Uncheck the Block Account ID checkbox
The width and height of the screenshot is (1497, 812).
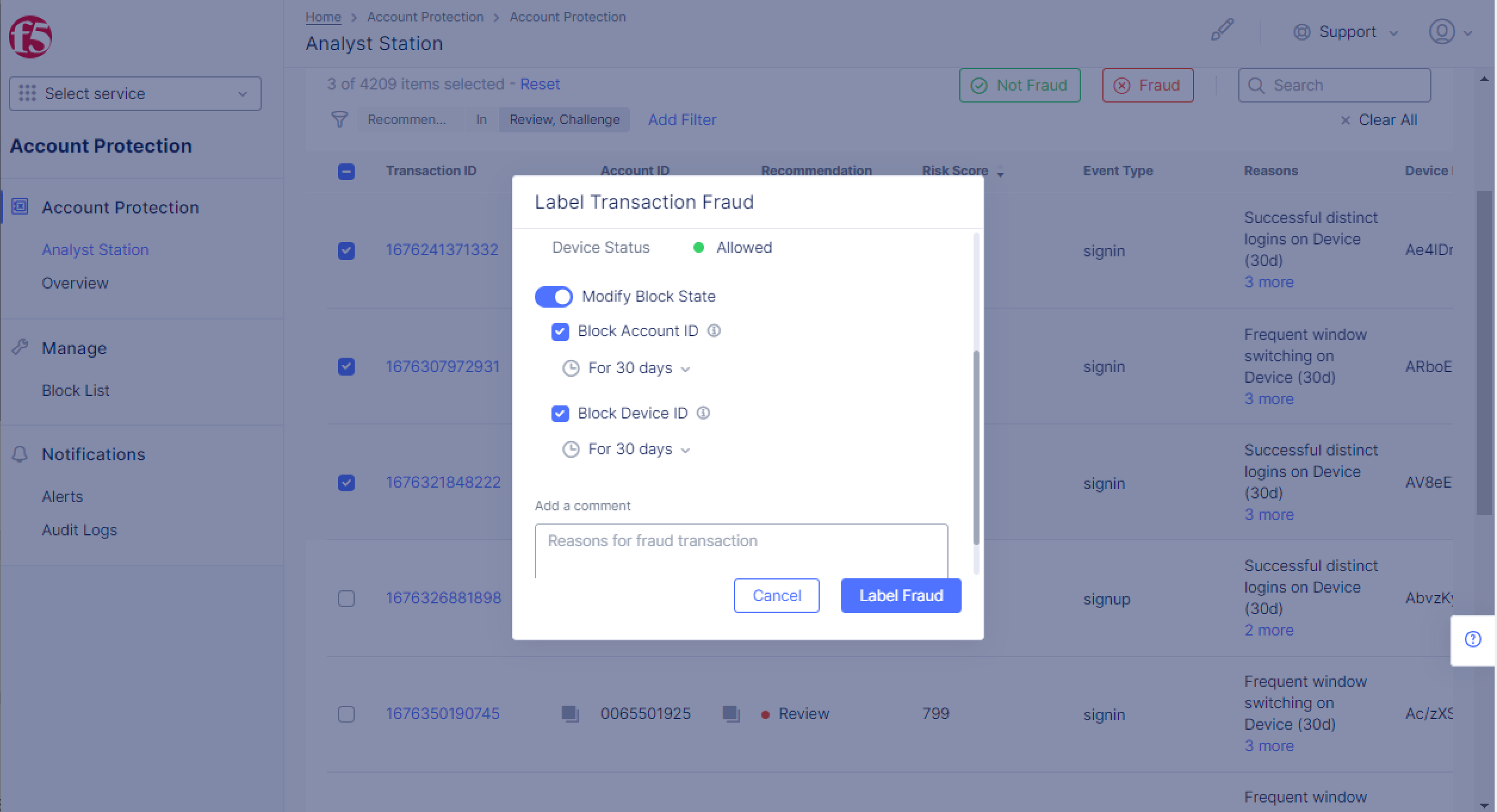pos(560,331)
